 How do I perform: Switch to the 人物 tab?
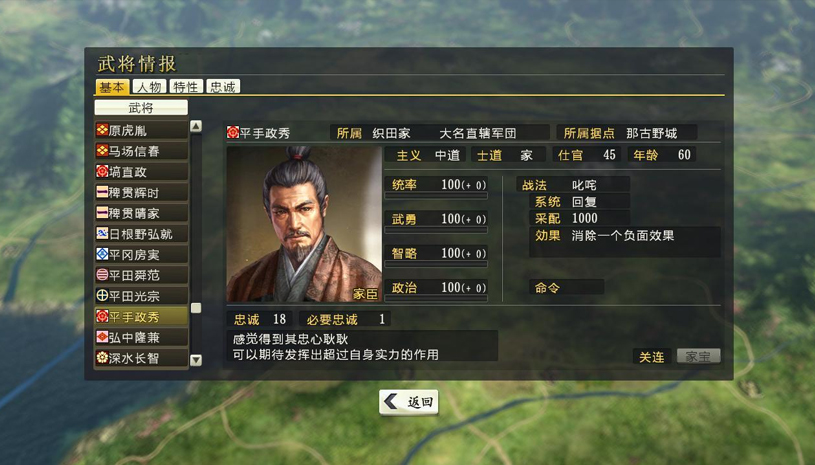[x=149, y=87]
